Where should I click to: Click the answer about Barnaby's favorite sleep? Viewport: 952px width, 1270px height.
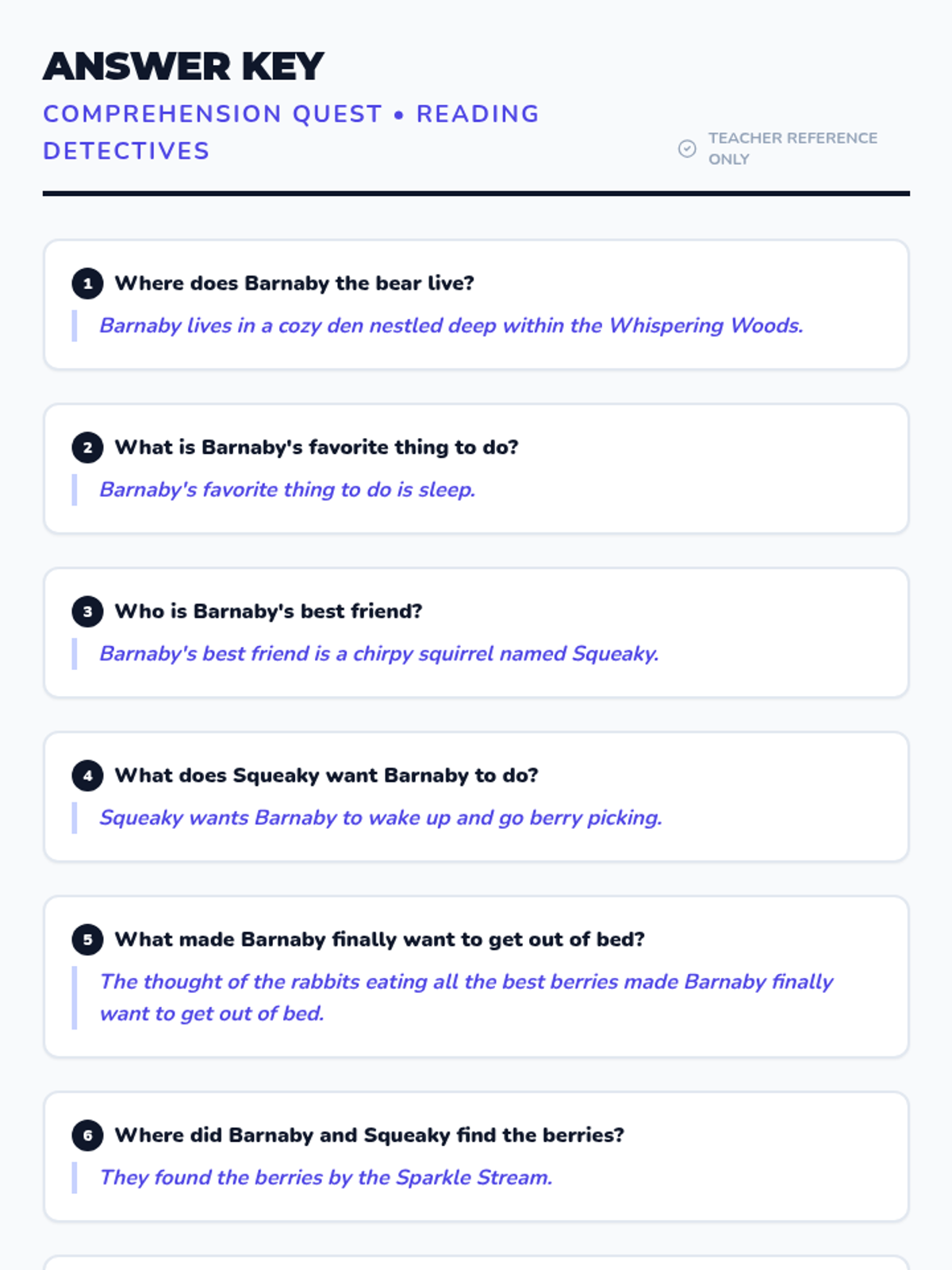[287, 490]
